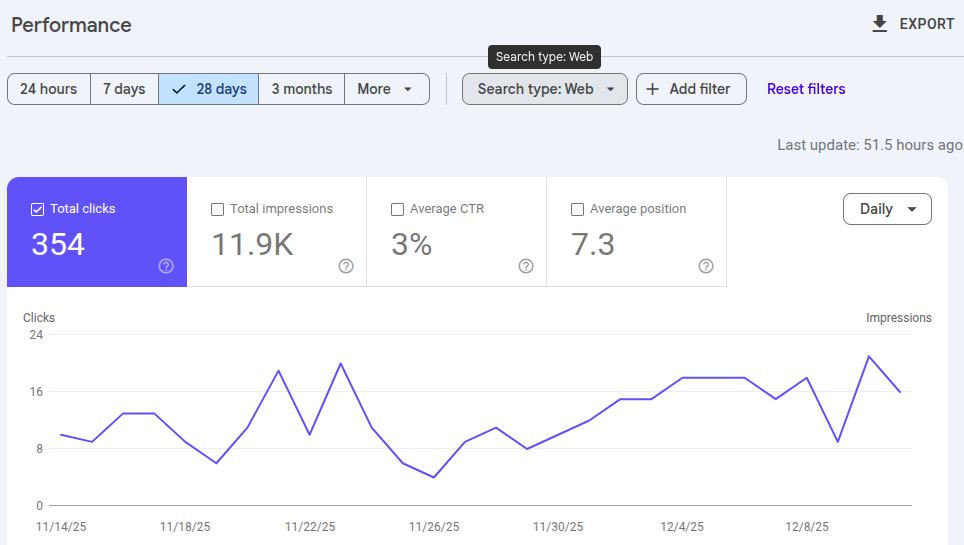Select the 28 days date range
This screenshot has width=964, height=545.
click(x=208, y=89)
